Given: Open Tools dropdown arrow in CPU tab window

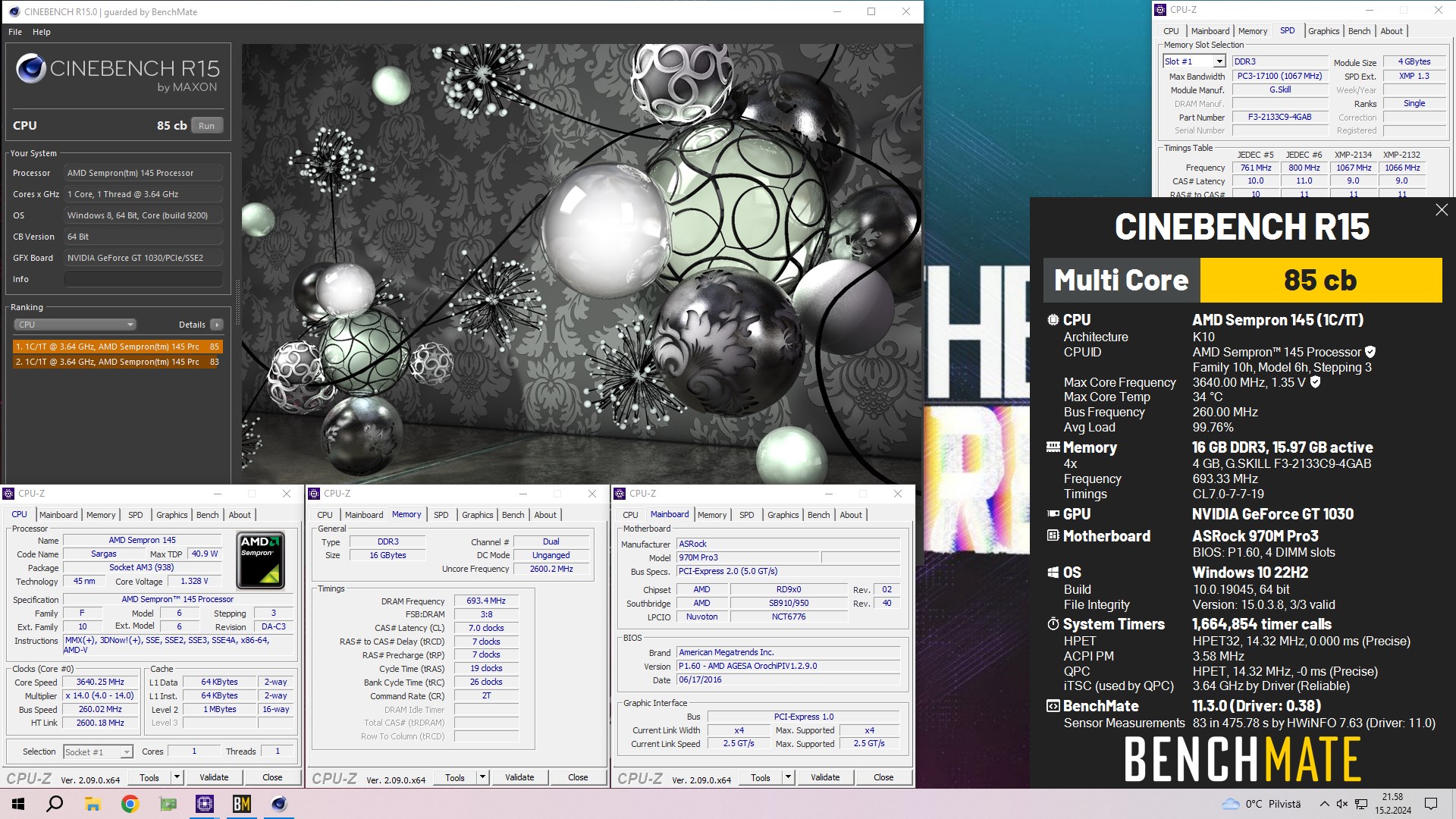Looking at the screenshot, I should point(177,777).
